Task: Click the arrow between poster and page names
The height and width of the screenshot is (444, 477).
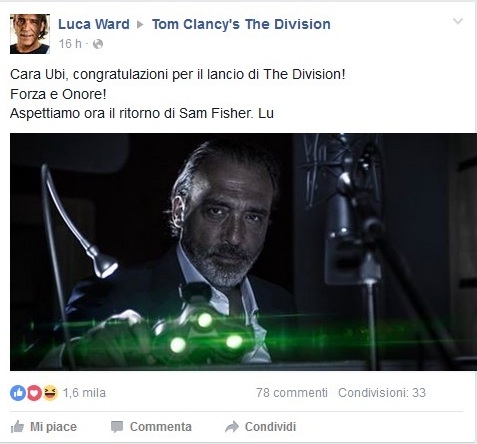Action: pos(141,25)
